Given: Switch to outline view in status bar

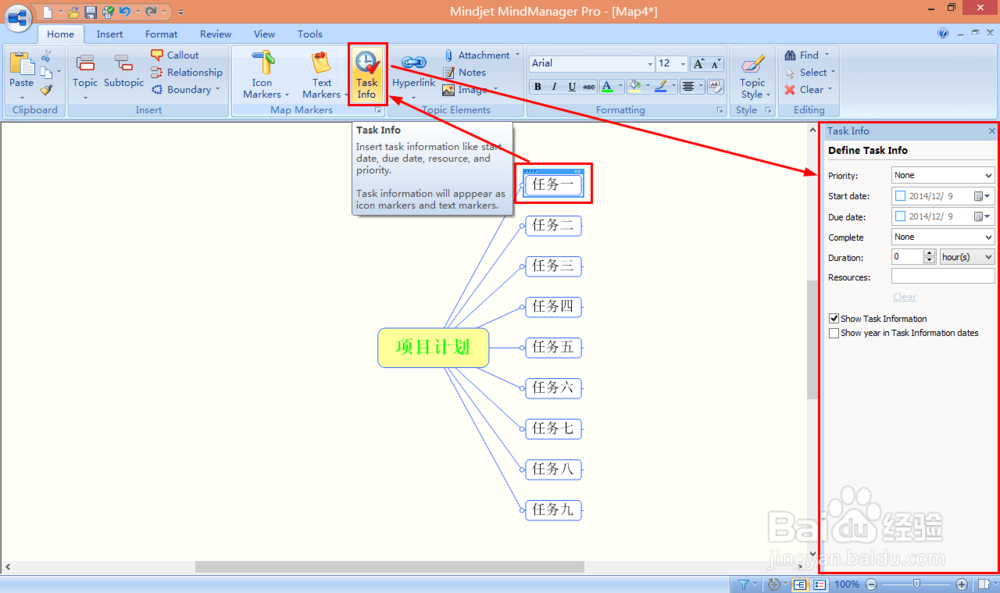Looking at the screenshot, I should (820, 584).
